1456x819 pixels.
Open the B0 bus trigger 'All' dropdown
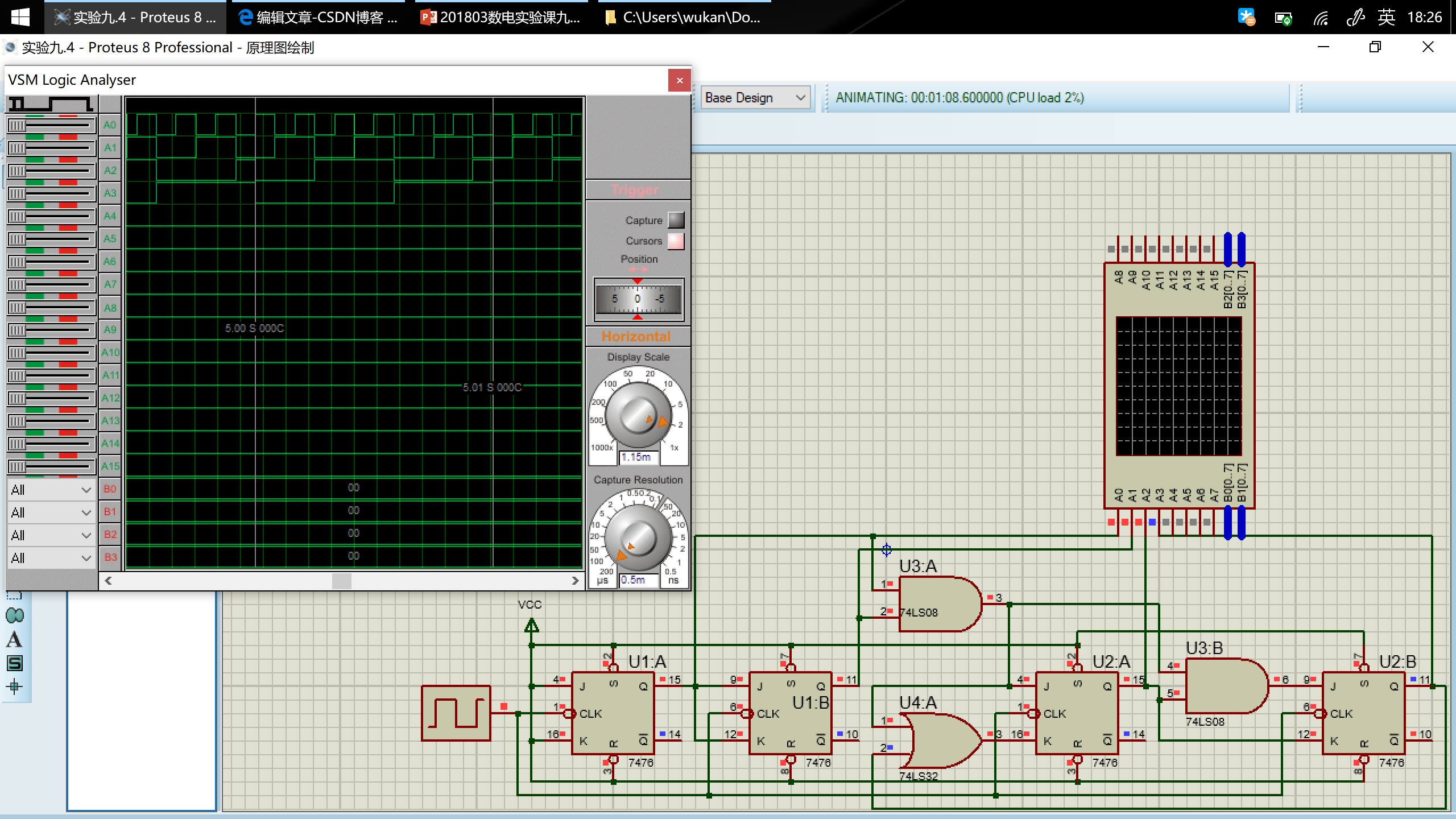point(51,490)
